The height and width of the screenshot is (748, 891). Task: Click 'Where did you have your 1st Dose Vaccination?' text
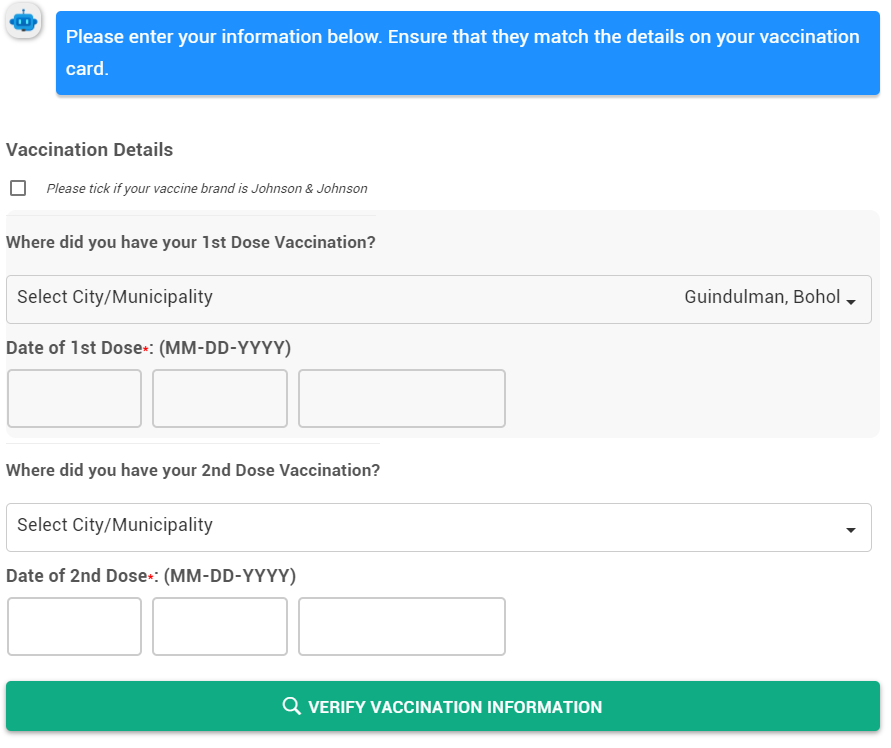[191, 242]
